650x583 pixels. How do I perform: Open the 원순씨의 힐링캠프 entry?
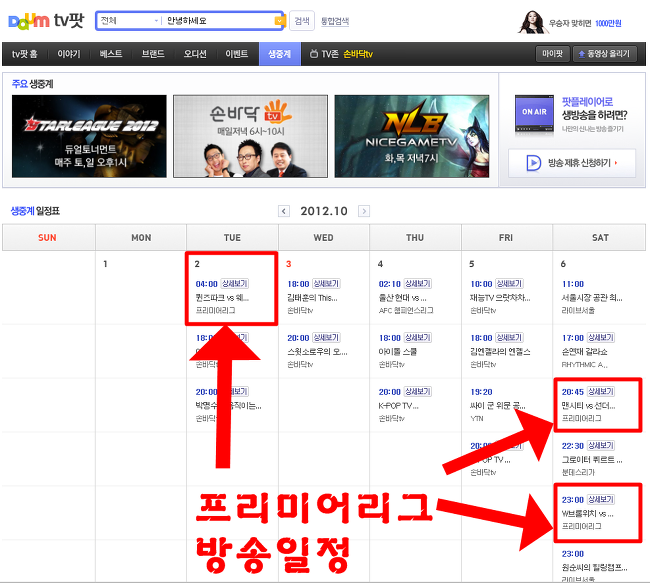coord(594,567)
